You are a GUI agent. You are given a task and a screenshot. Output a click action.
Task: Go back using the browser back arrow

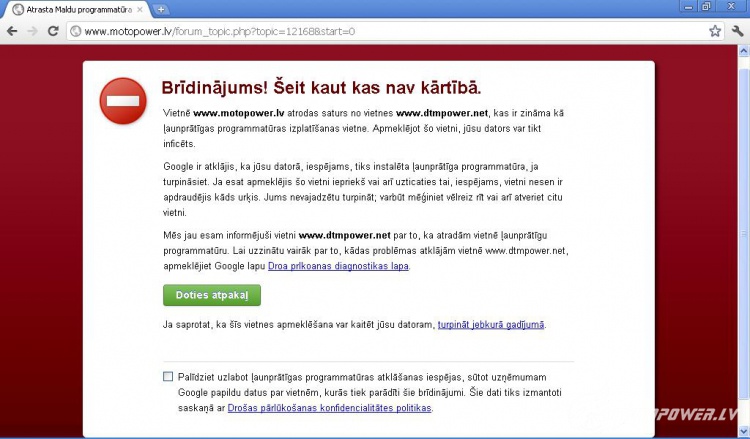click(x=12, y=31)
